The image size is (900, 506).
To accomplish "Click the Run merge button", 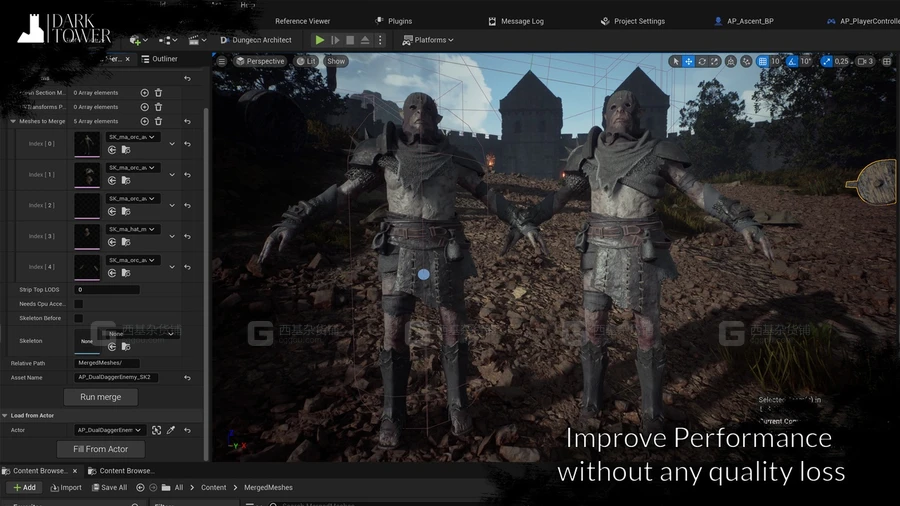I will [x=100, y=397].
